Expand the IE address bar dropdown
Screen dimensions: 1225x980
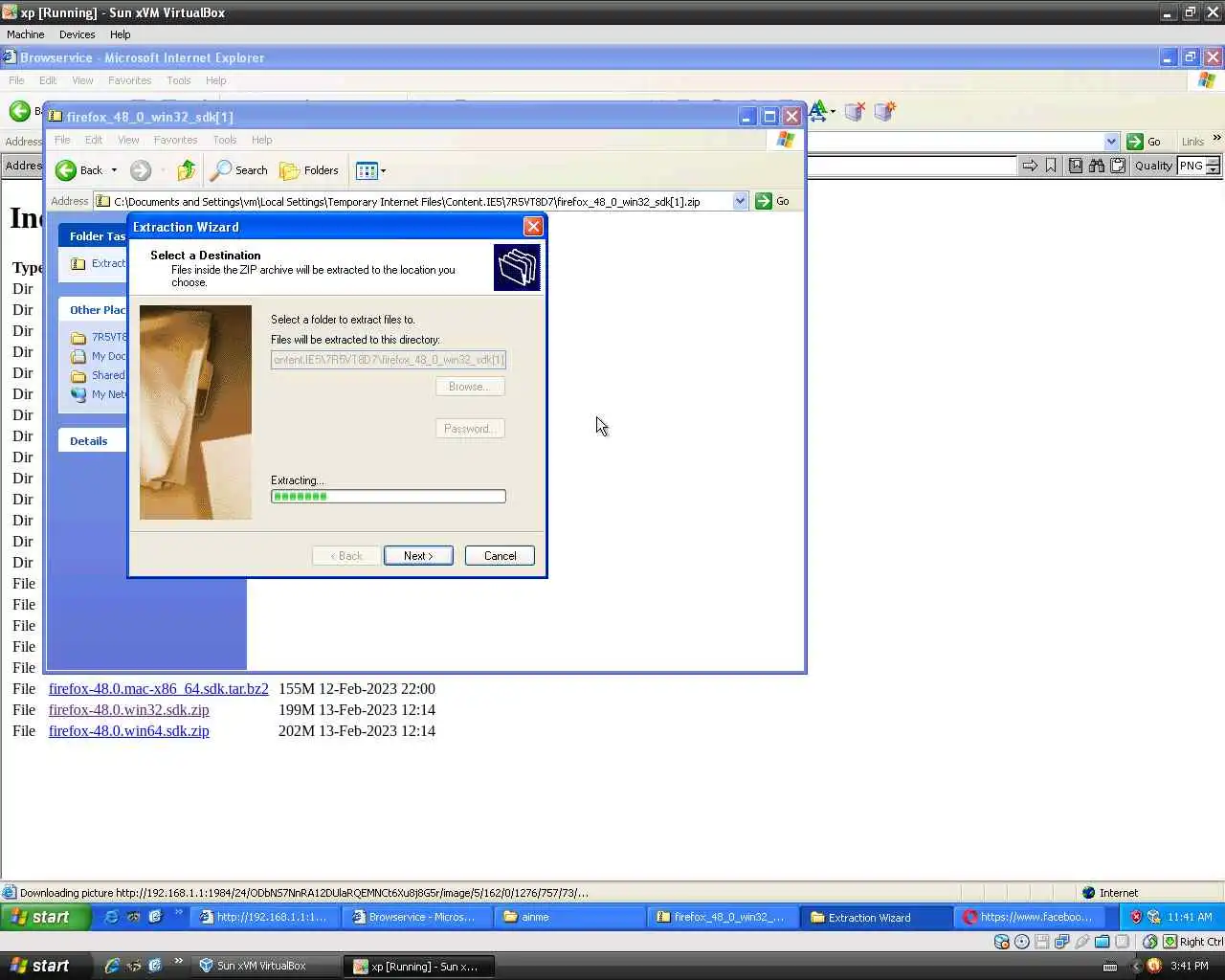[x=1111, y=142]
